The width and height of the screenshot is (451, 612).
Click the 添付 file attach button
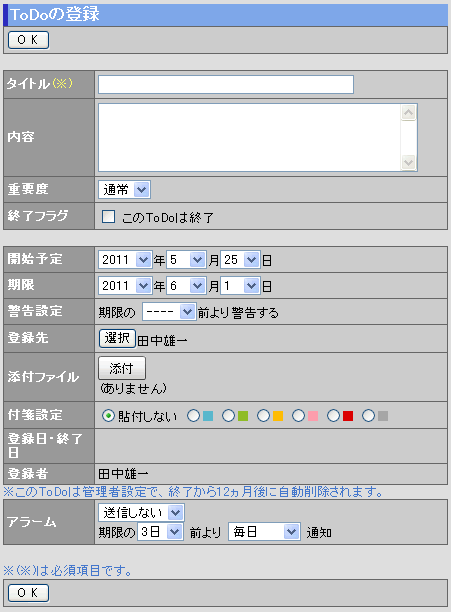[122, 368]
